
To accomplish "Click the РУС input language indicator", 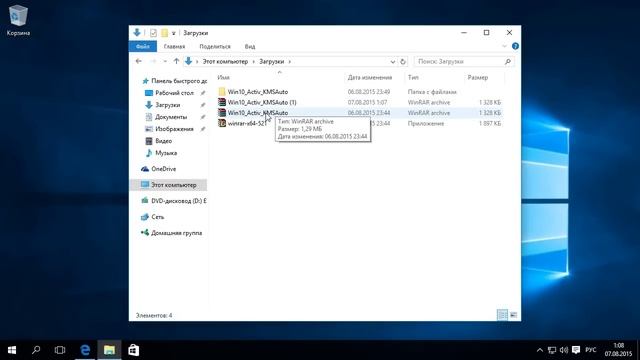I will click(591, 350).
